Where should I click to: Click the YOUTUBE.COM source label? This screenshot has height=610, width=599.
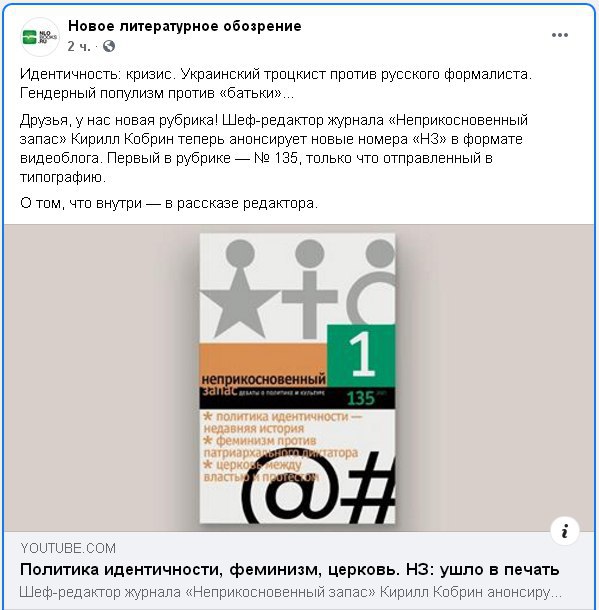coord(68,548)
